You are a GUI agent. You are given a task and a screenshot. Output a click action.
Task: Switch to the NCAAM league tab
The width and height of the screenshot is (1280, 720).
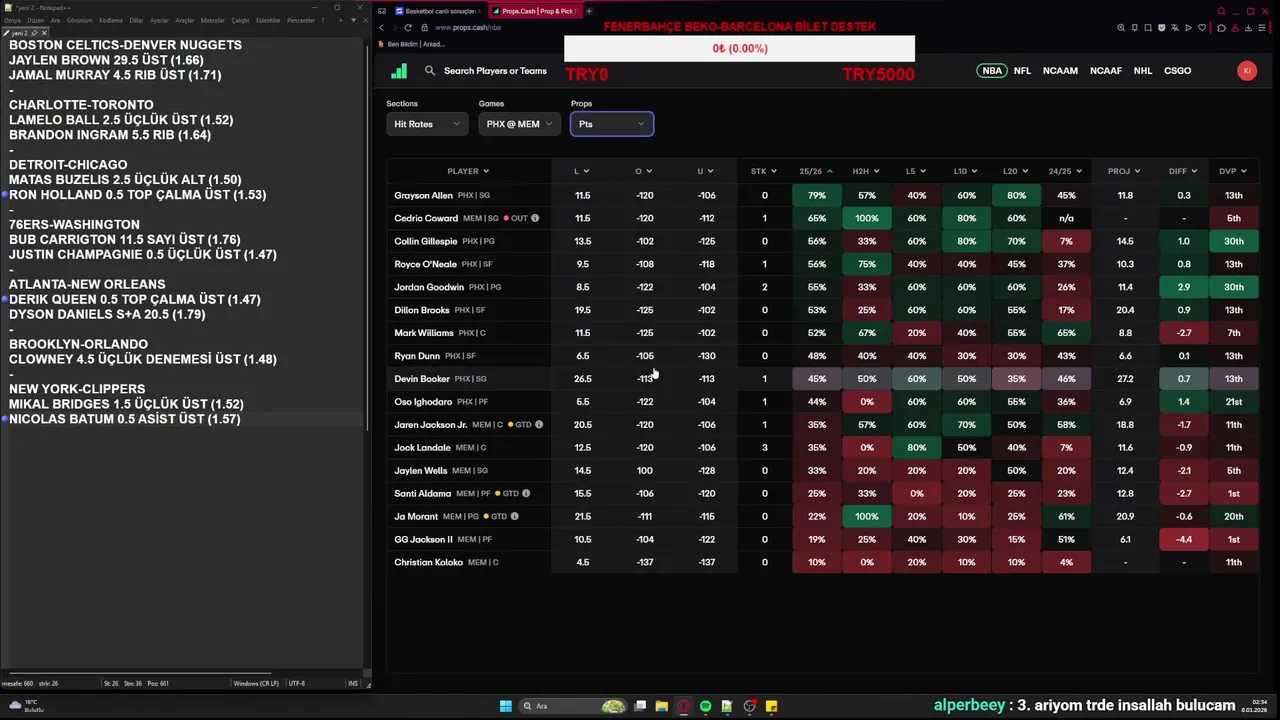[x=1060, y=71]
